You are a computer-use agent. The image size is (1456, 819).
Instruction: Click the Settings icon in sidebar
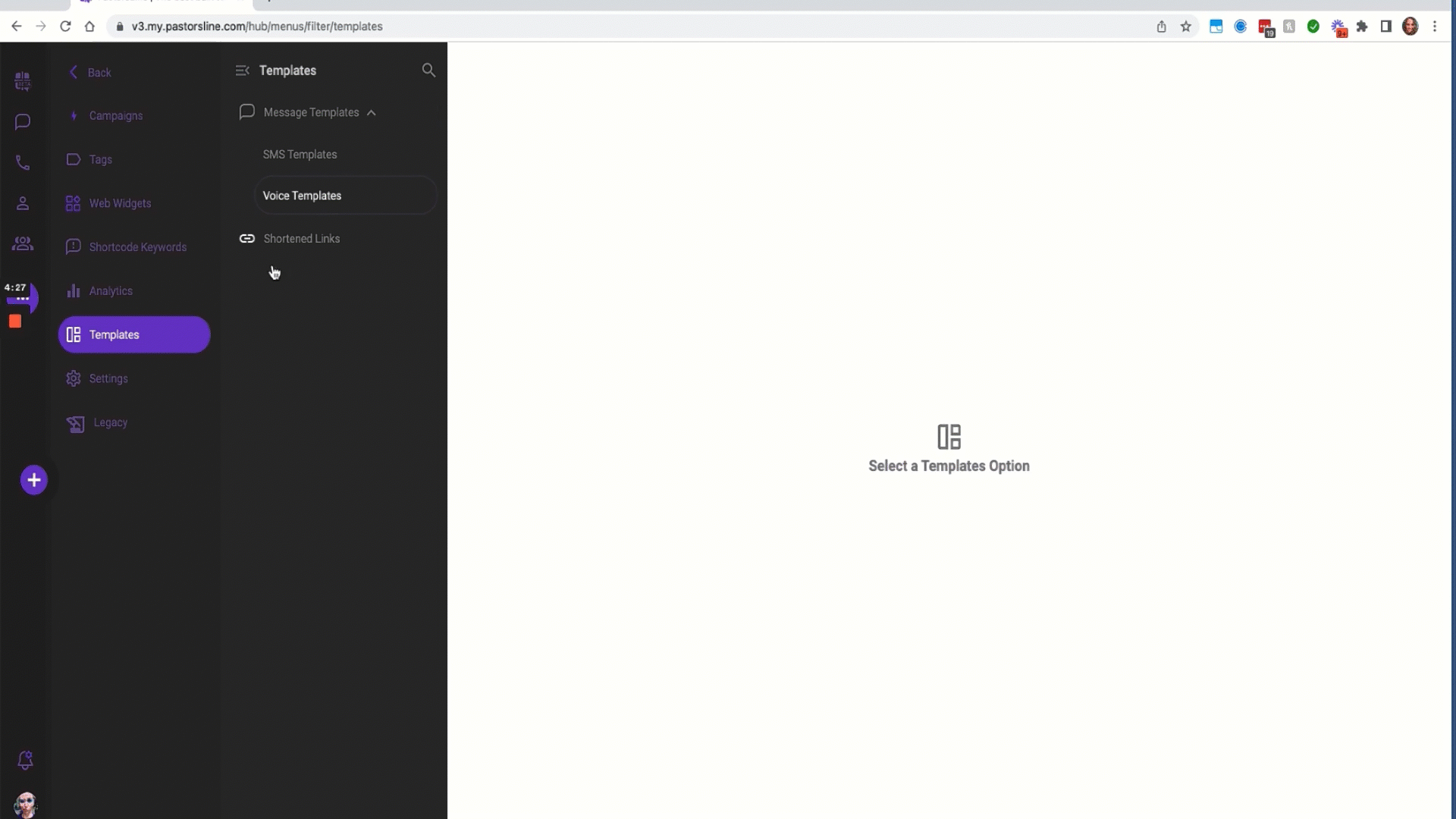(x=73, y=378)
